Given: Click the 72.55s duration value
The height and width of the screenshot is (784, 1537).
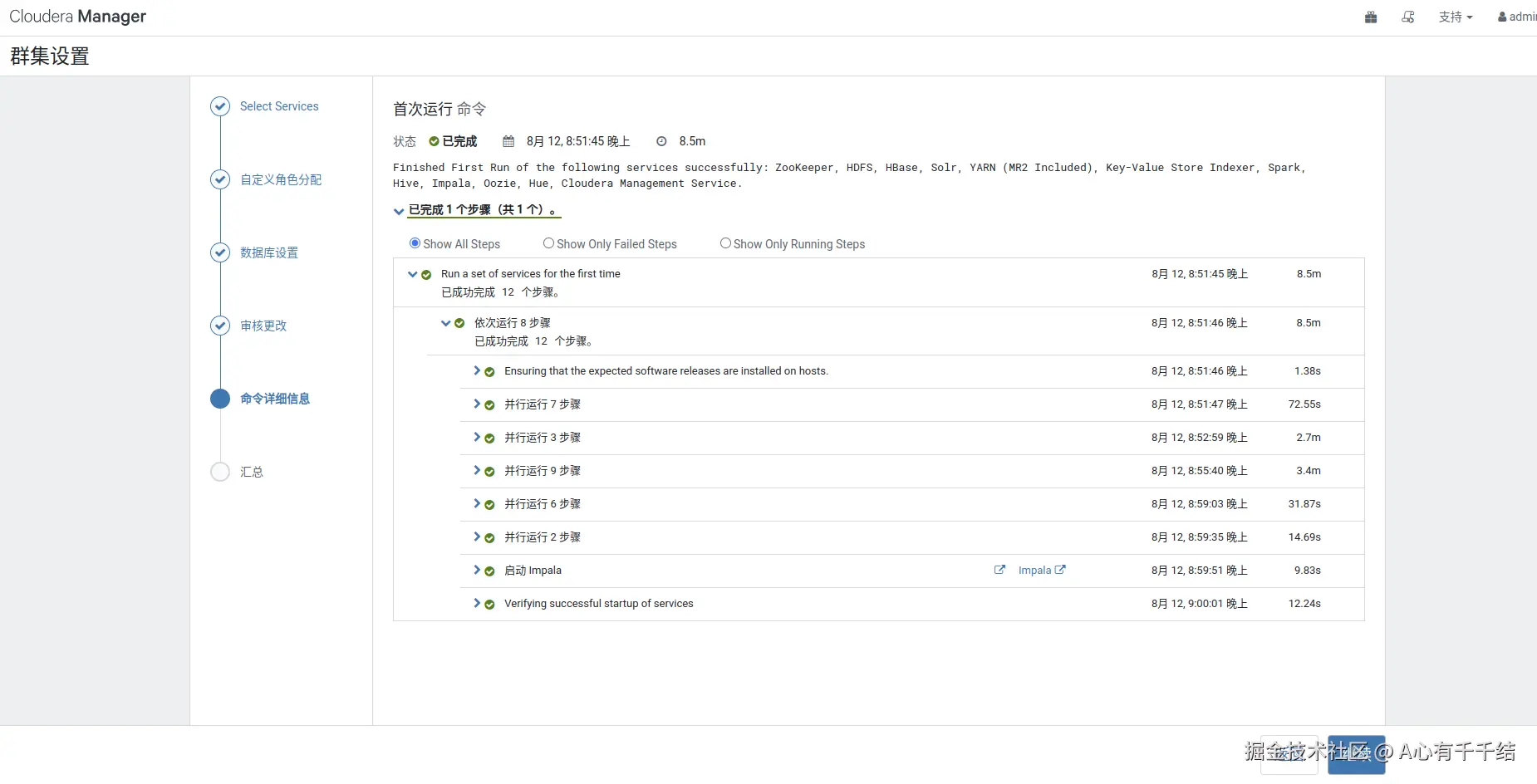Looking at the screenshot, I should pos(1304,404).
